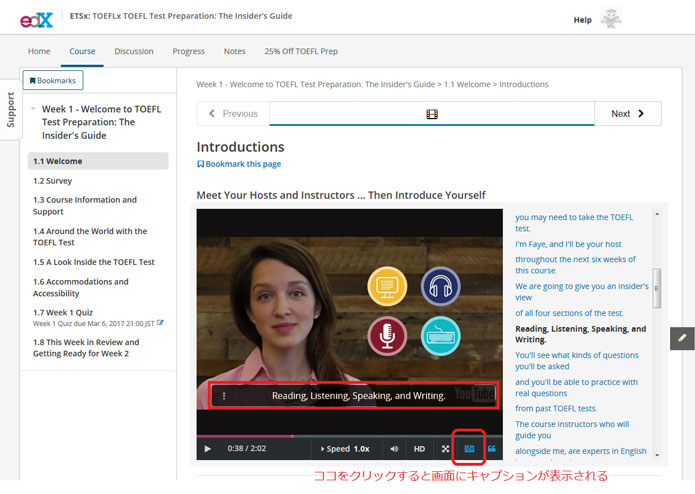The image size is (695, 494).
Task: Open 1.4 Around the World with TOEFL
Action: coord(90,237)
